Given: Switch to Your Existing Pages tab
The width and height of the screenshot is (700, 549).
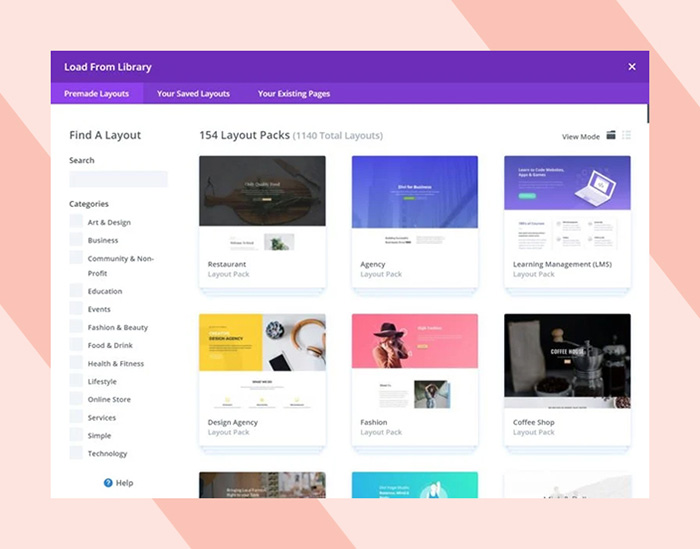Looking at the screenshot, I should (294, 94).
